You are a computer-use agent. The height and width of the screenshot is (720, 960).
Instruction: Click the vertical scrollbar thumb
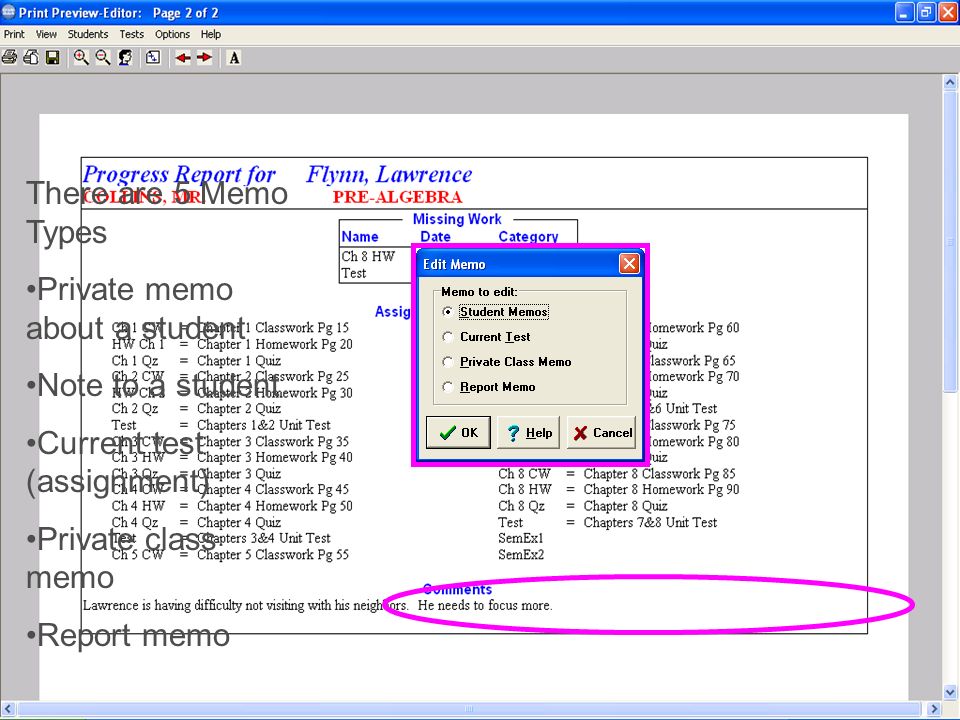(x=950, y=242)
